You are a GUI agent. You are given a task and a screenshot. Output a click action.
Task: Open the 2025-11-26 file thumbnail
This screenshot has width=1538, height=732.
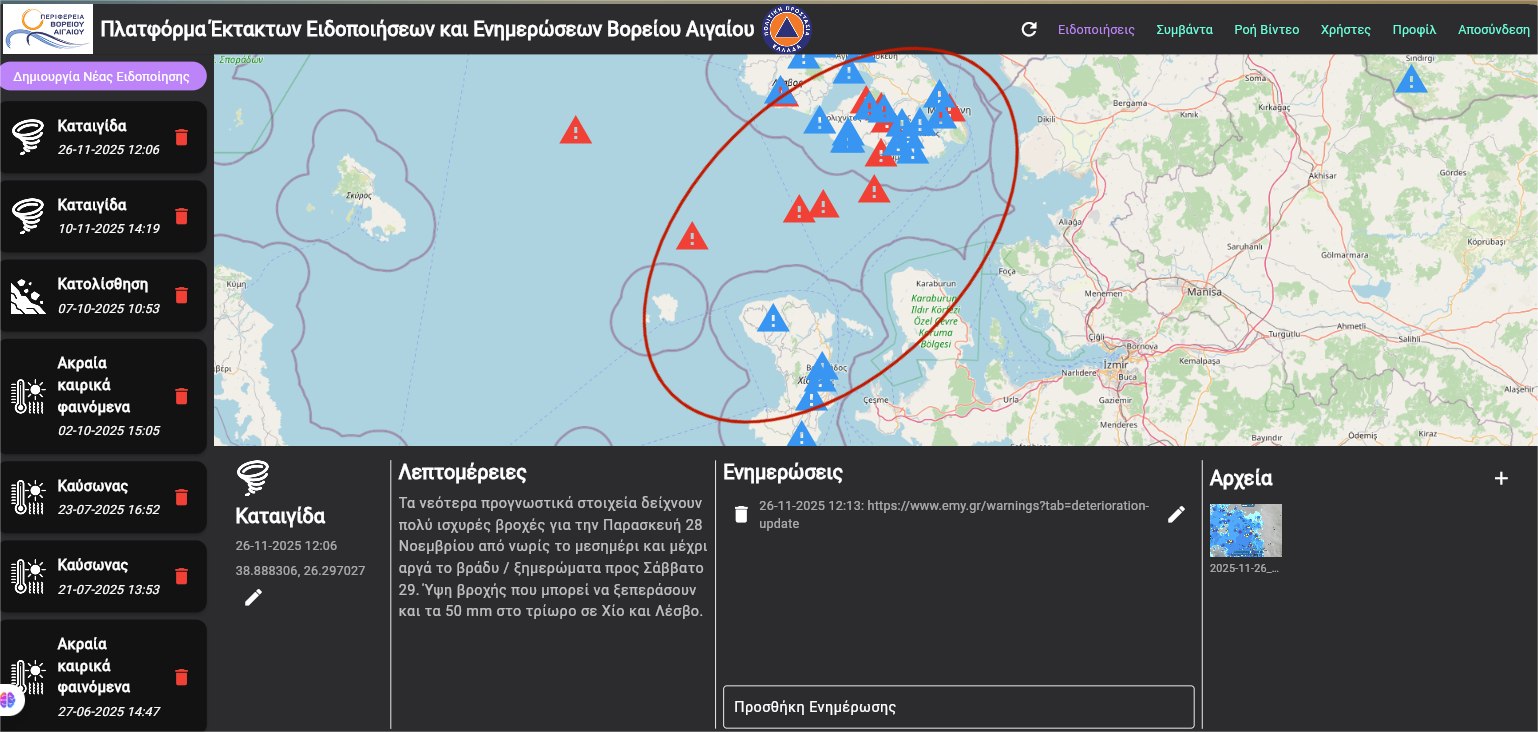click(x=1245, y=530)
